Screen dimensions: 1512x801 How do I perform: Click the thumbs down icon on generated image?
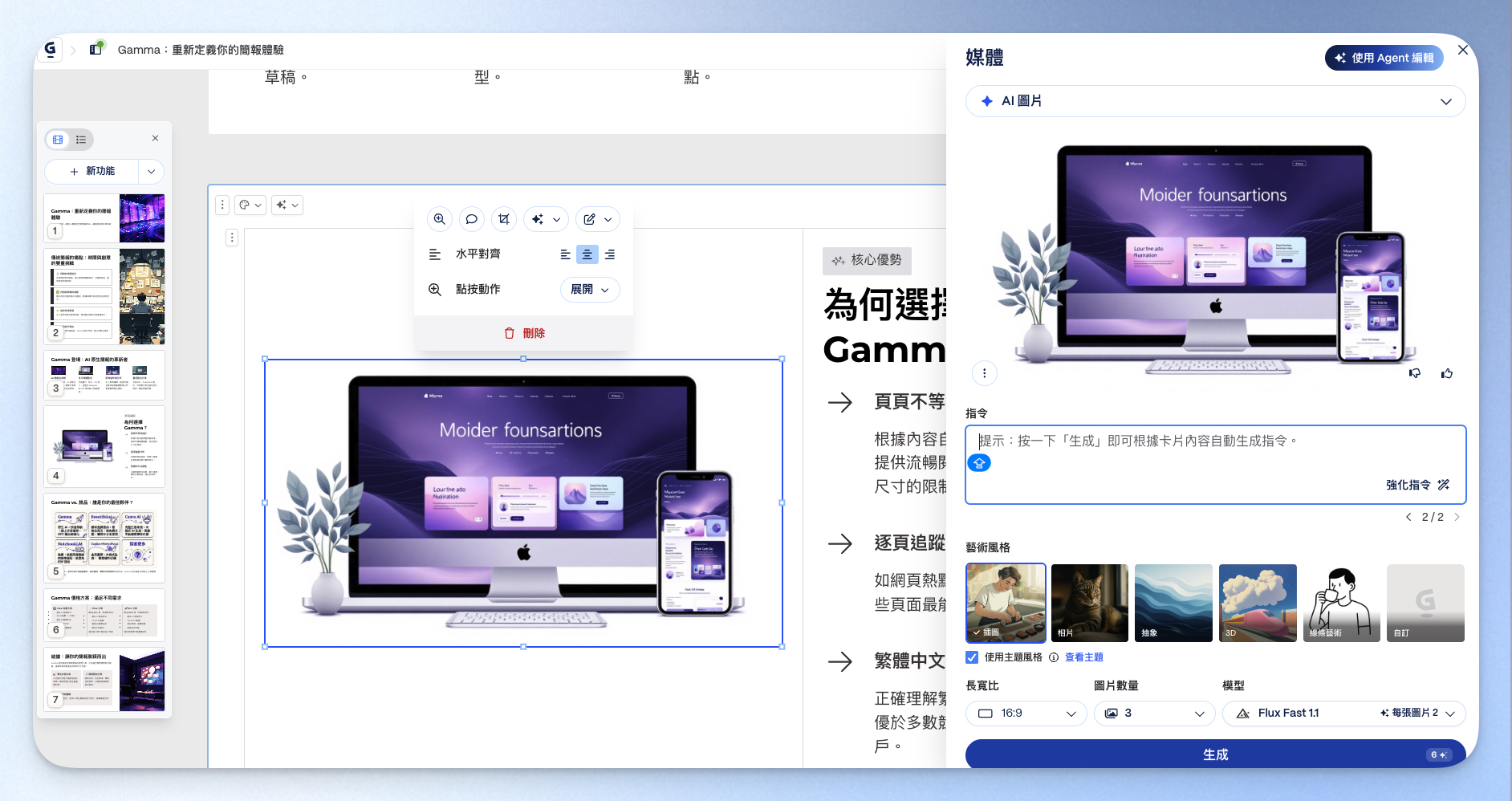click(x=1415, y=373)
